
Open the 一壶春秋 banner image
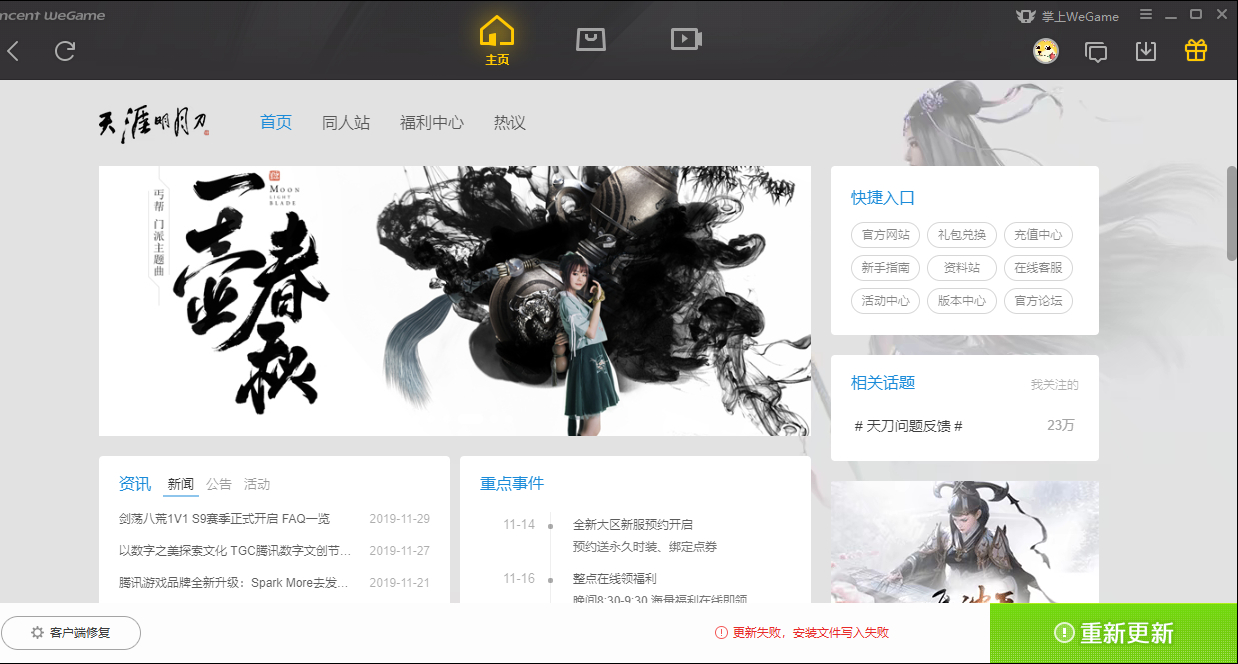coord(455,301)
